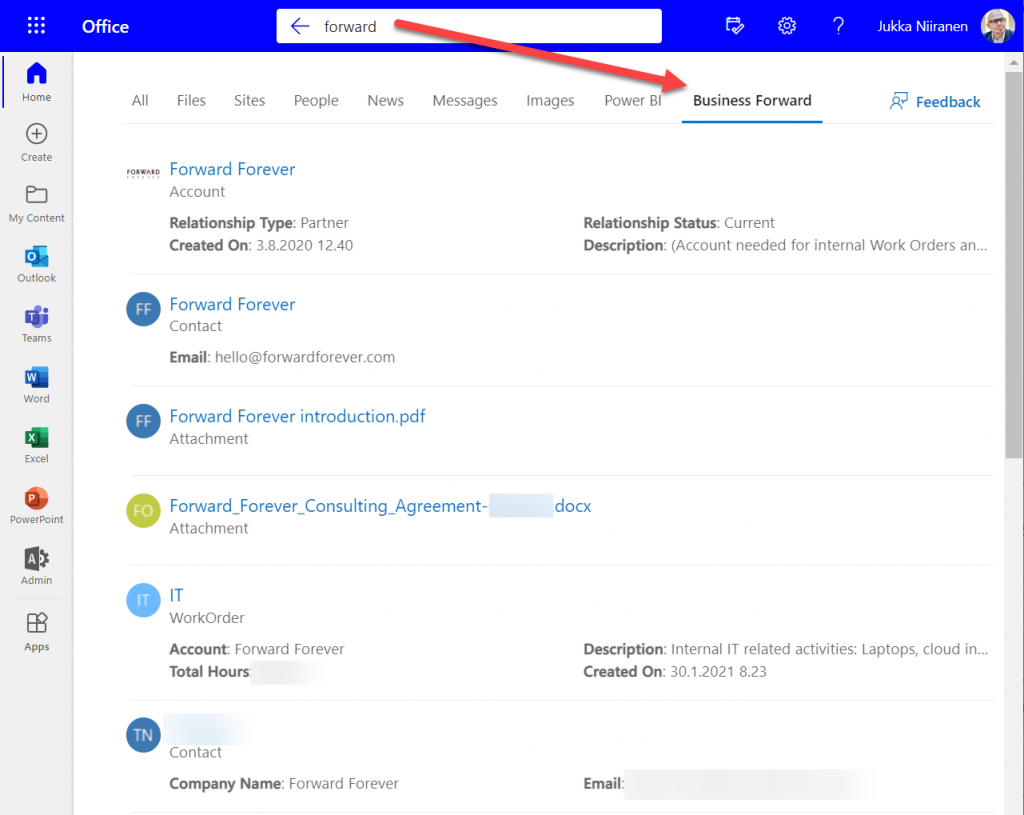Open the app launcher waffle icon
The image size is (1024, 815).
click(x=37, y=26)
